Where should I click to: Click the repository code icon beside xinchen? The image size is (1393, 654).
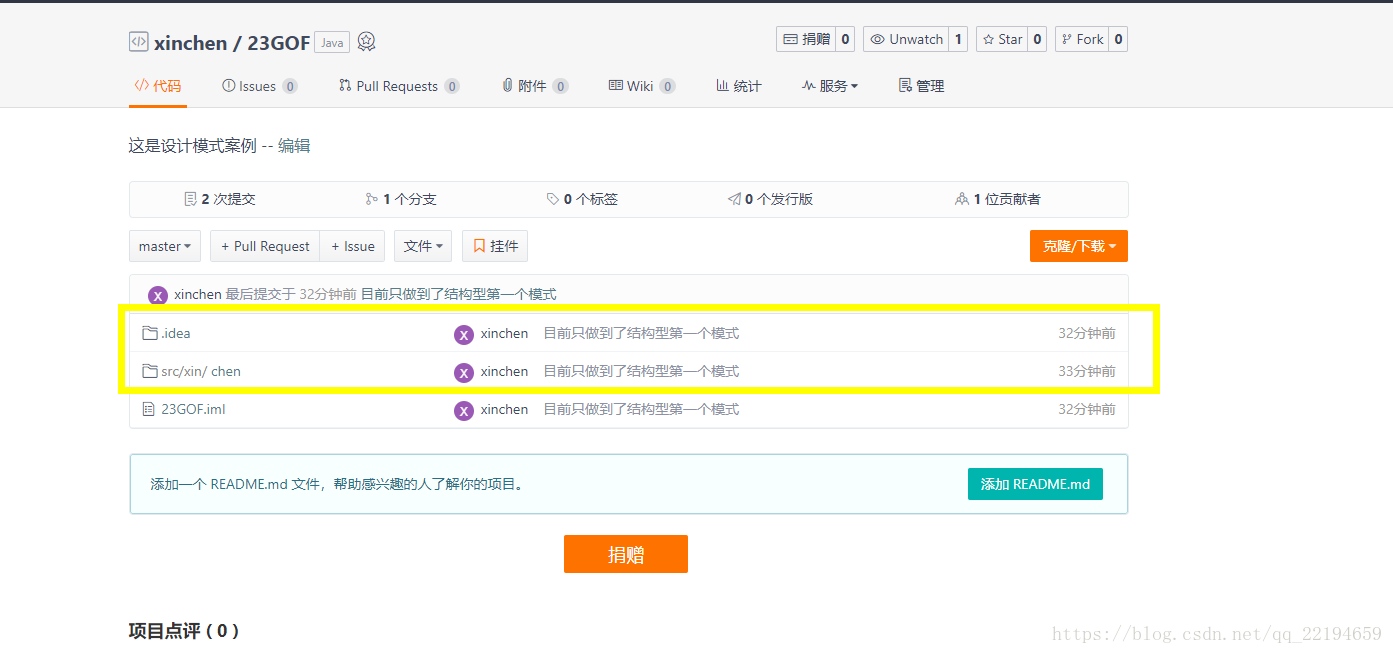[x=138, y=42]
